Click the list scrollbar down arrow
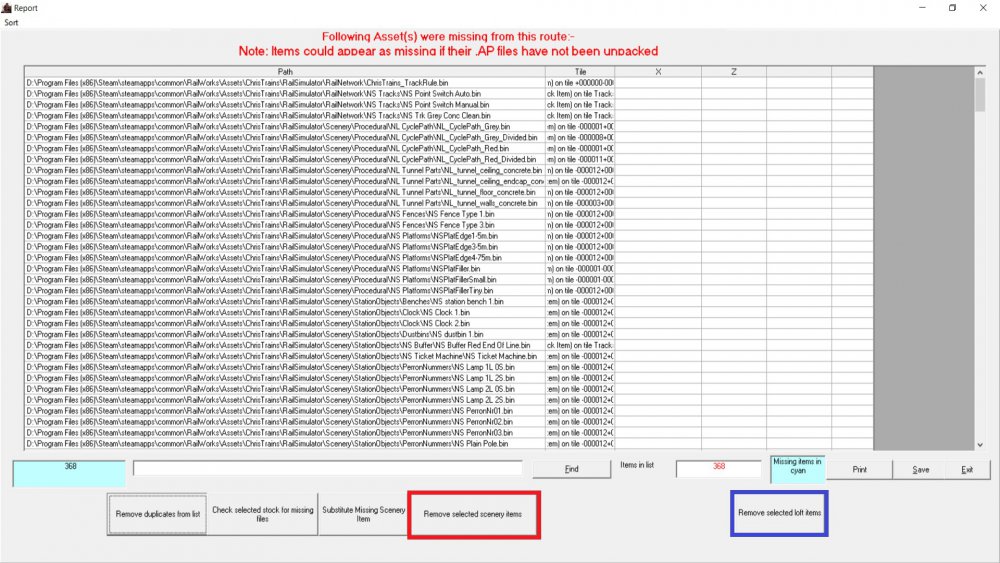 coord(979,444)
